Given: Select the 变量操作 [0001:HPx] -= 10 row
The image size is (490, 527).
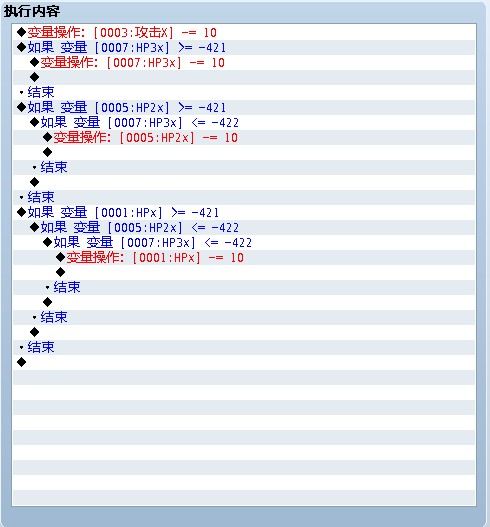Looking at the screenshot, I should tap(244, 257).
